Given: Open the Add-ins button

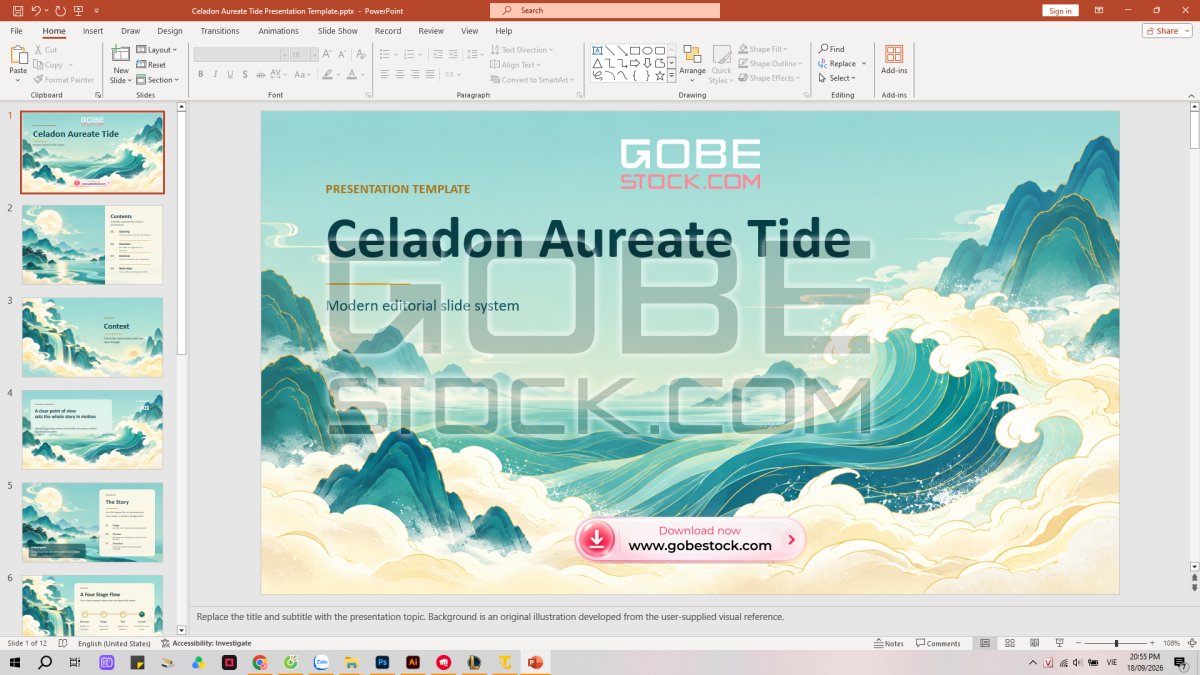Looking at the screenshot, I should [894, 59].
